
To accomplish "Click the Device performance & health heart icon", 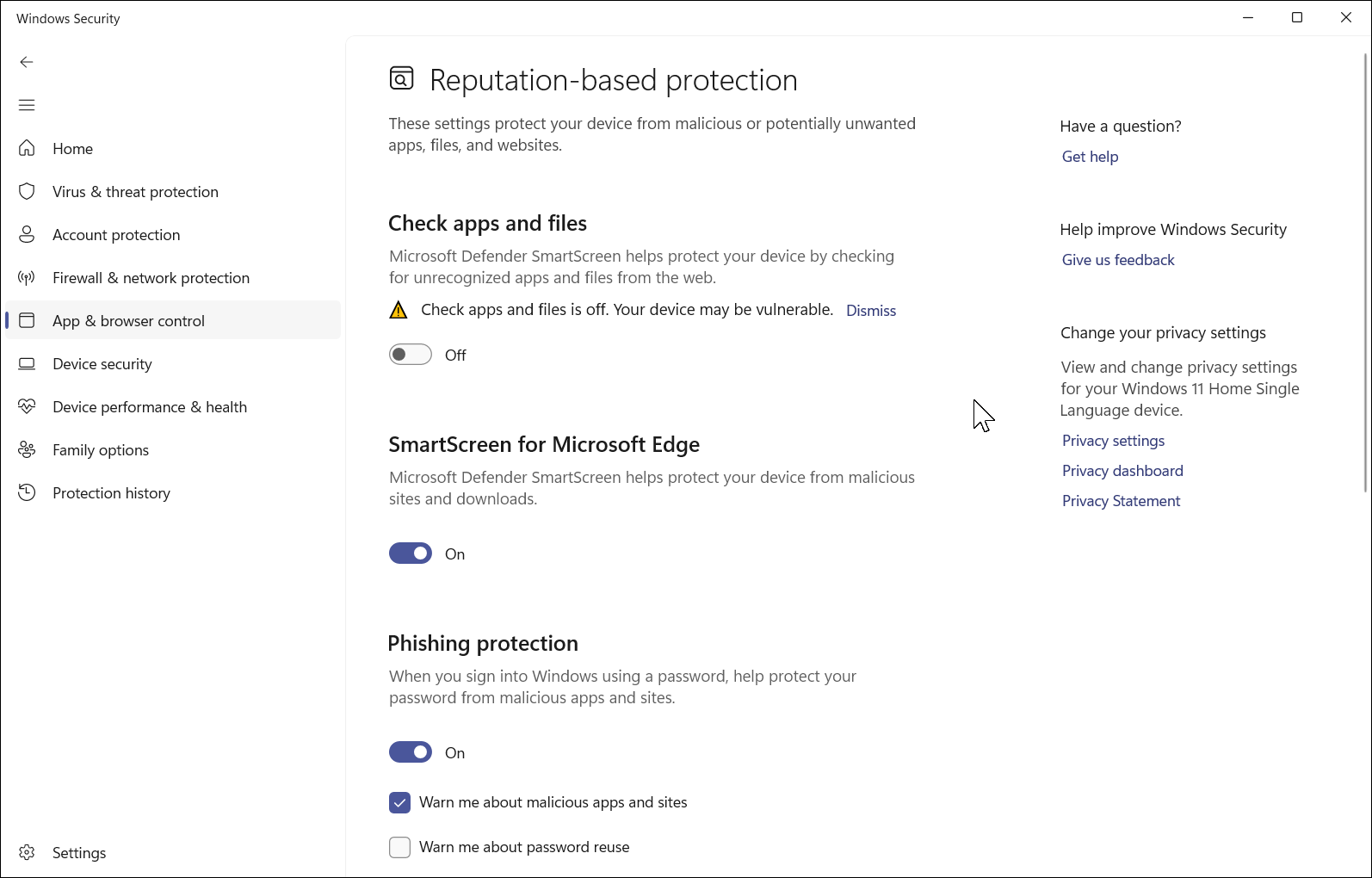I will [28, 406].
